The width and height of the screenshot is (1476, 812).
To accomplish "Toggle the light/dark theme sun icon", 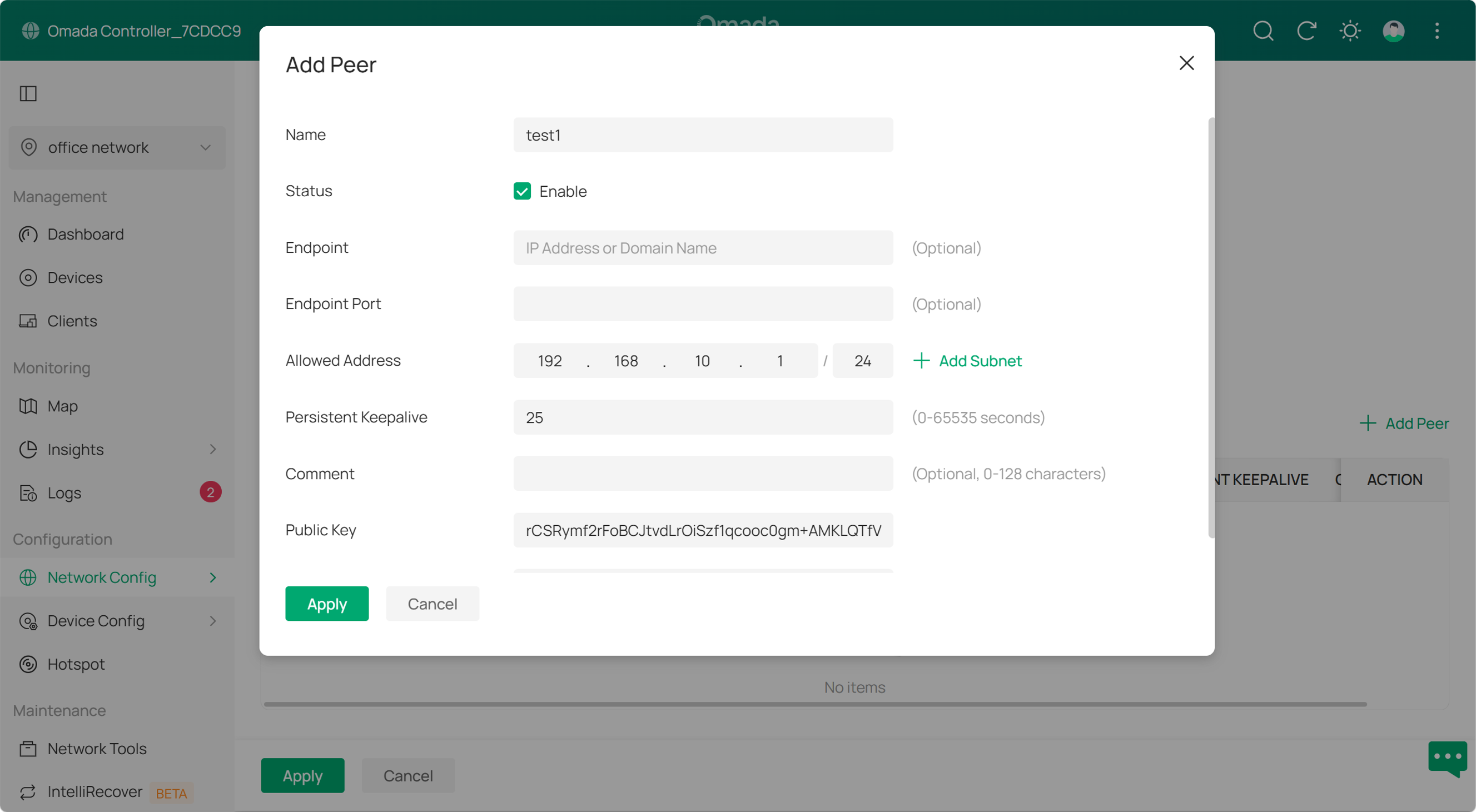I will pos(1350,31).
